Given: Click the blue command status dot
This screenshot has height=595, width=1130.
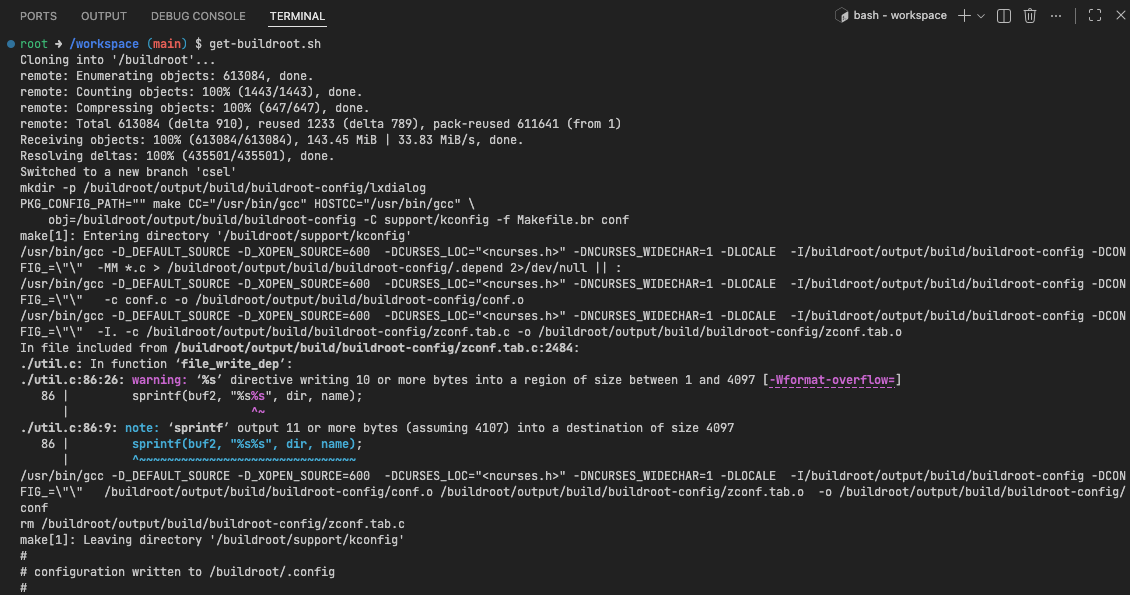Looking at the screenshot, I should (x=11, y=44).
